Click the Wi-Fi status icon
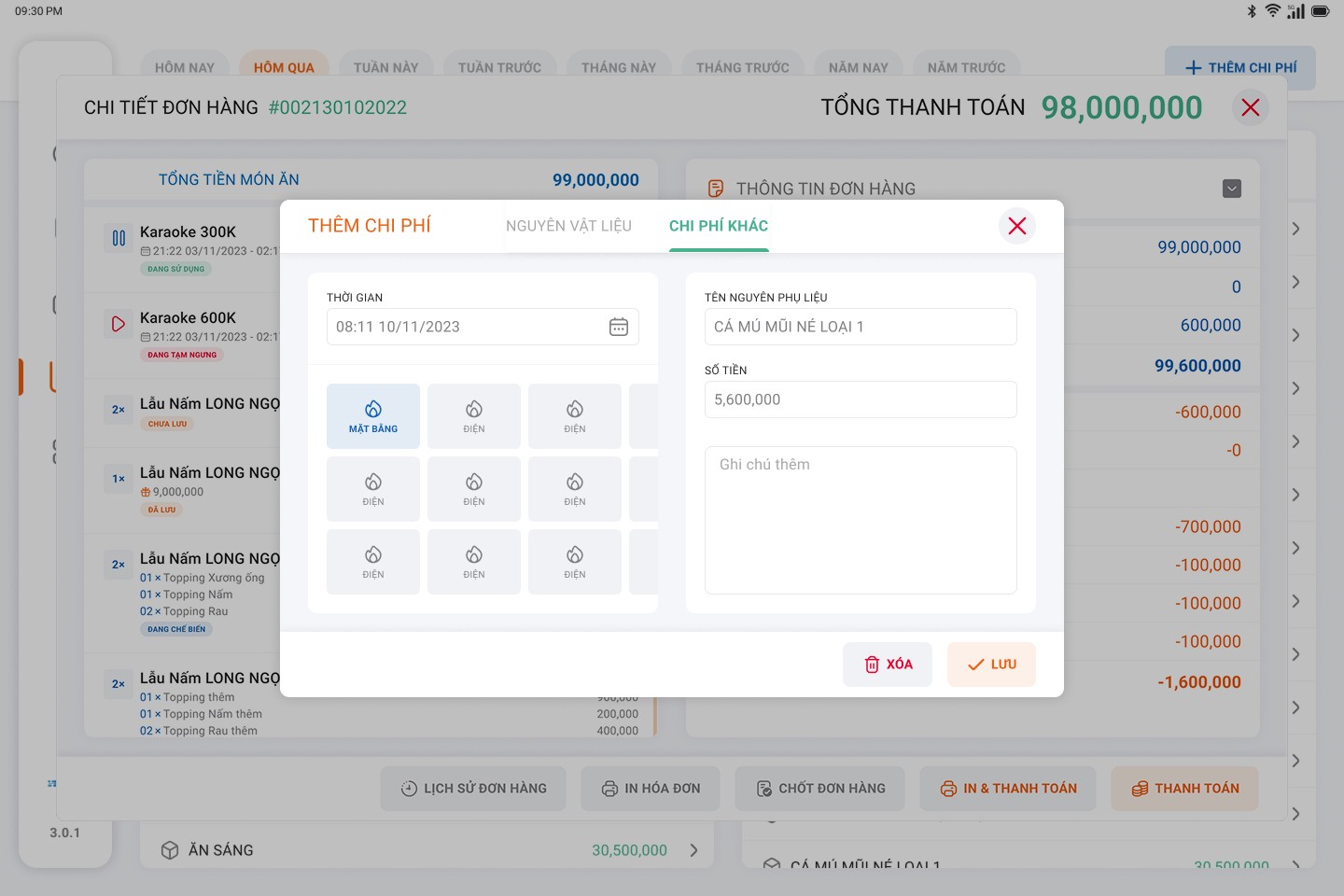Image resolution: width=1344 pixels, height=896 pixels. tap(1273, 11)
